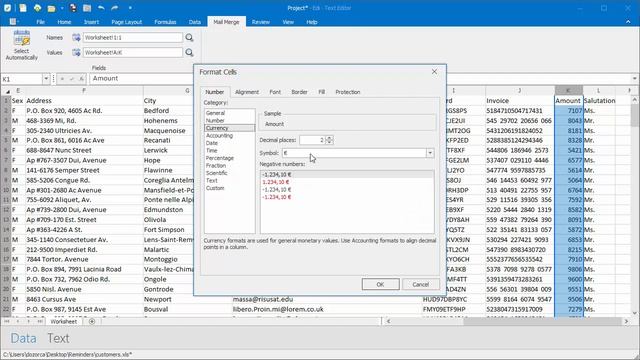Click the Redo arrow in the title bar
The image size is (640, 360).
click(x=115, y=8)
